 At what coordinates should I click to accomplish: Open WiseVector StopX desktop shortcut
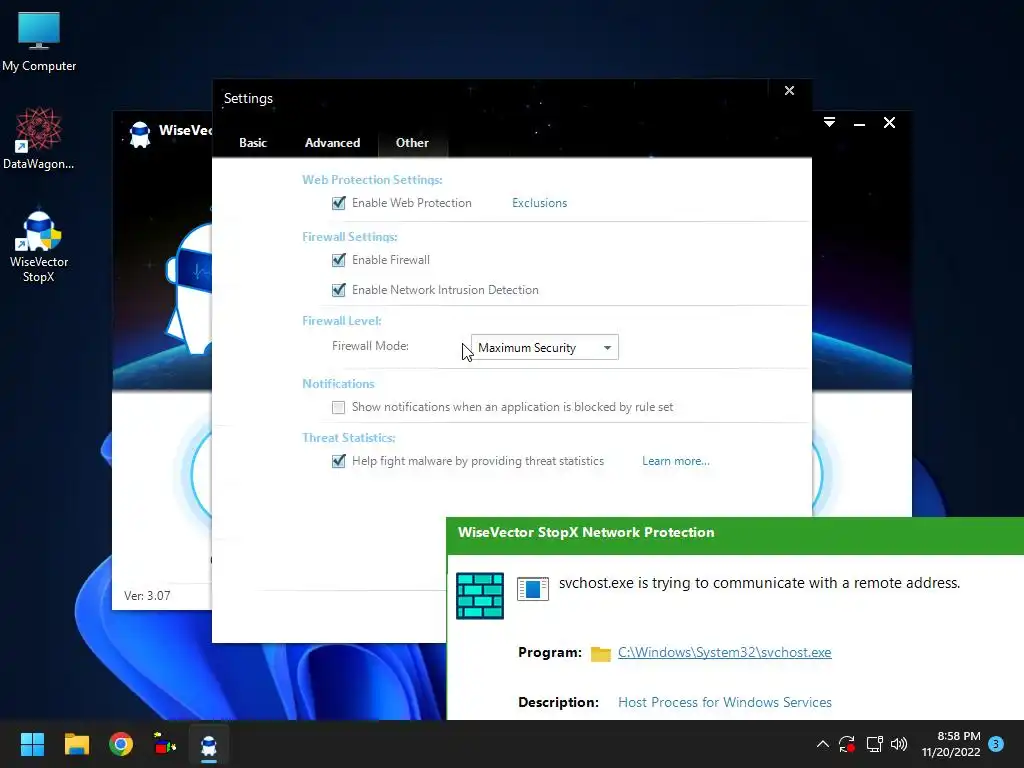(39, 247)
